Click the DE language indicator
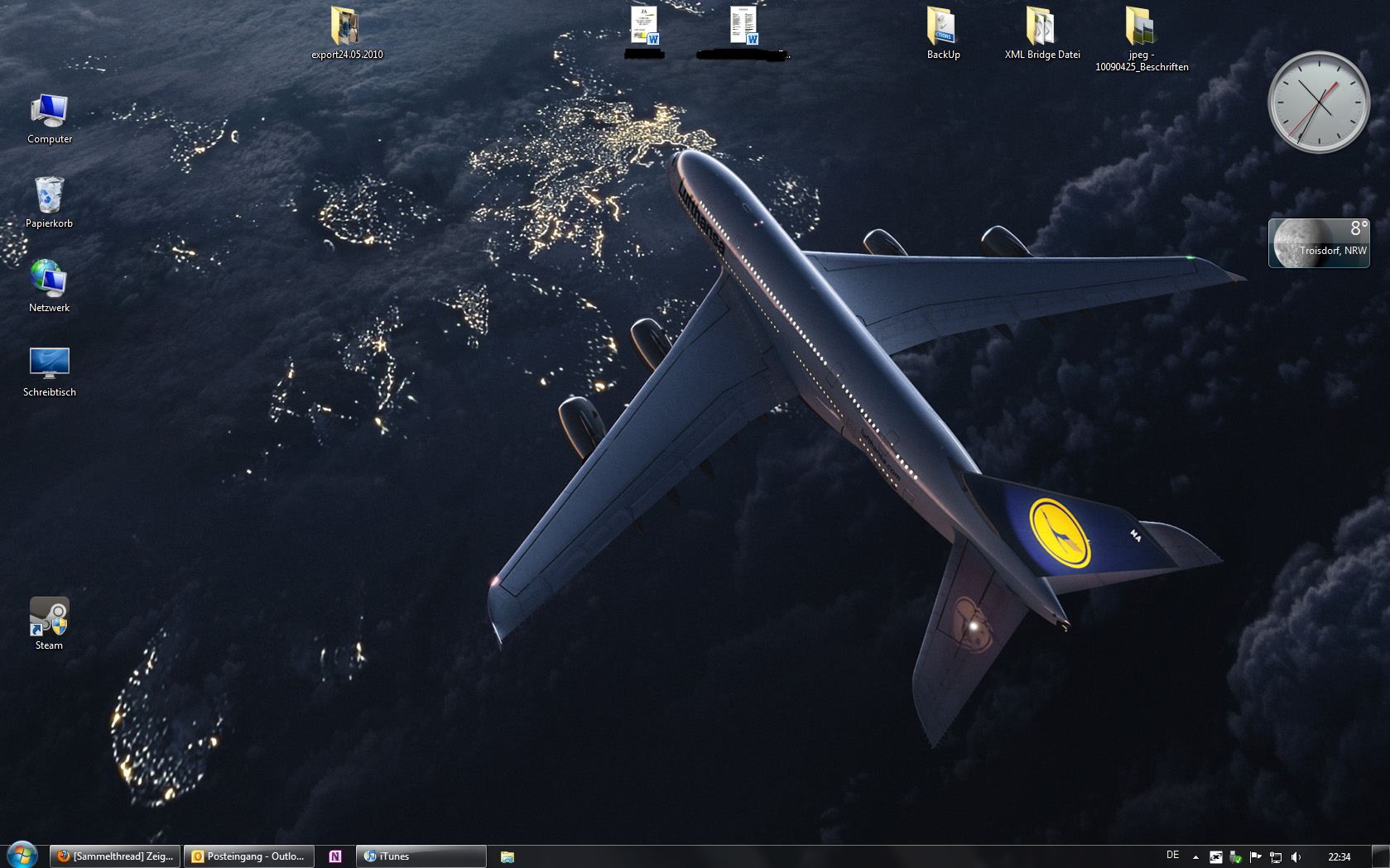 click(1172, 856)
